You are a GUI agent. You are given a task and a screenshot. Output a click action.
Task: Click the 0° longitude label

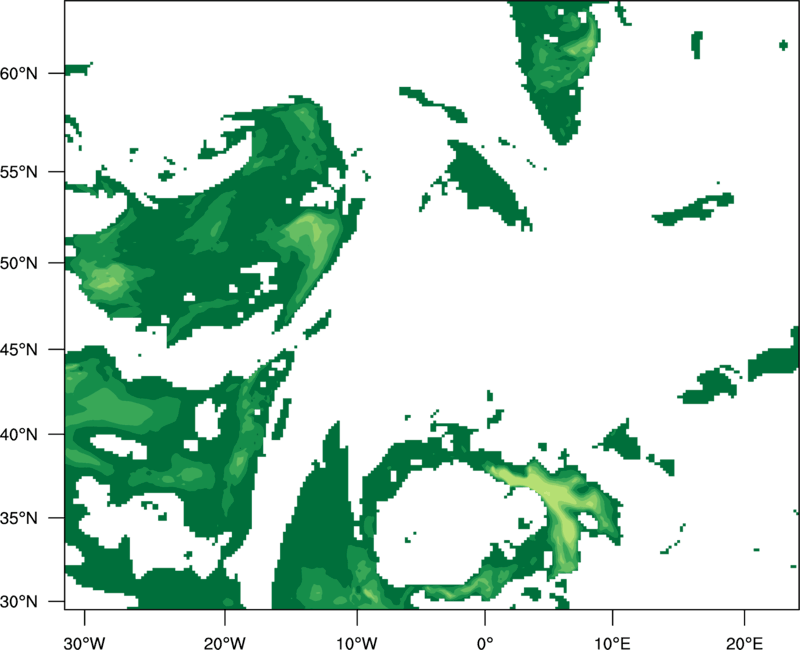point(485,643)
